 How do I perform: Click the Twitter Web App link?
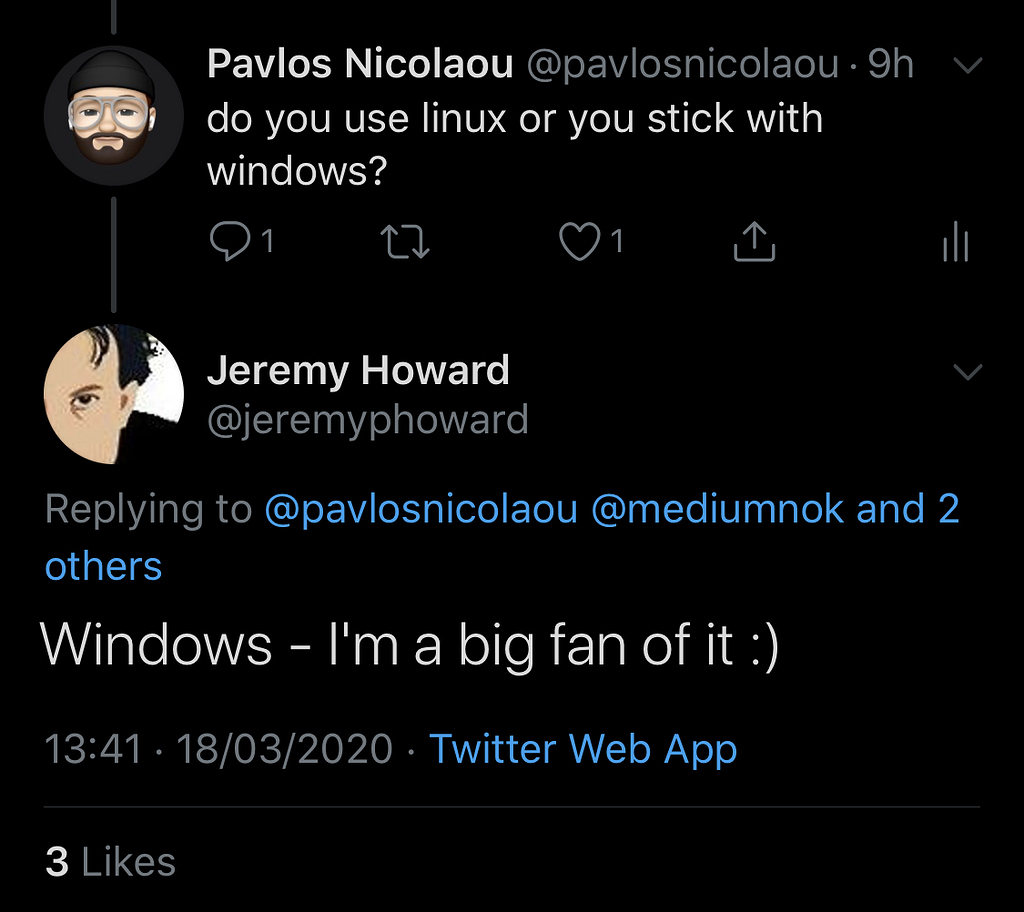(x=583, y=749)
